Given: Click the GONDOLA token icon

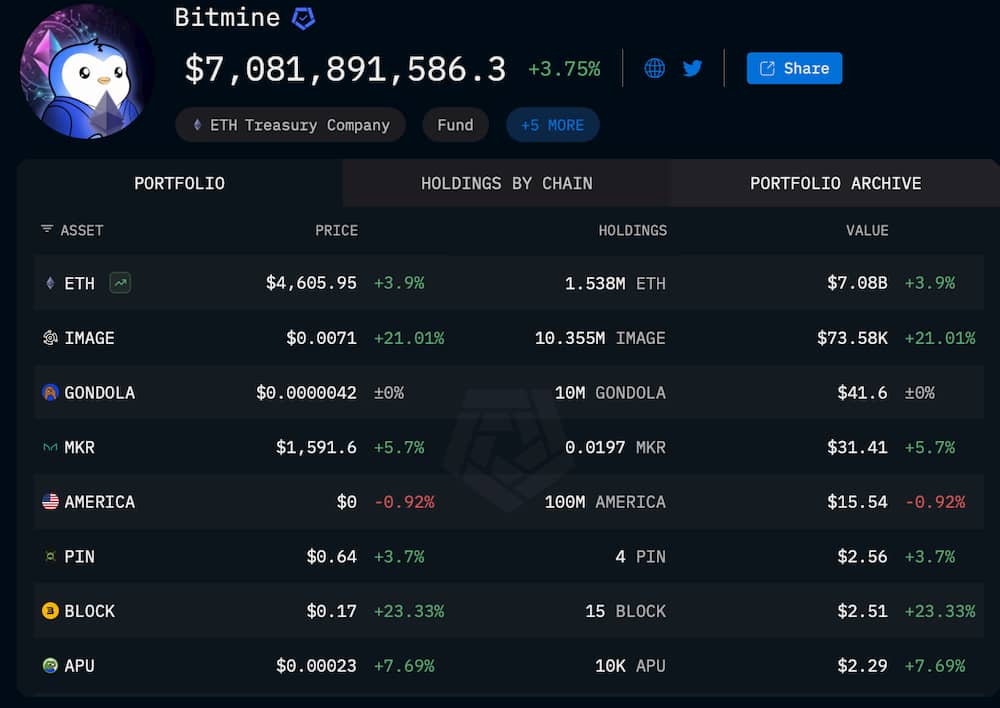Looking at the screenshot, I should pos(50,393).
